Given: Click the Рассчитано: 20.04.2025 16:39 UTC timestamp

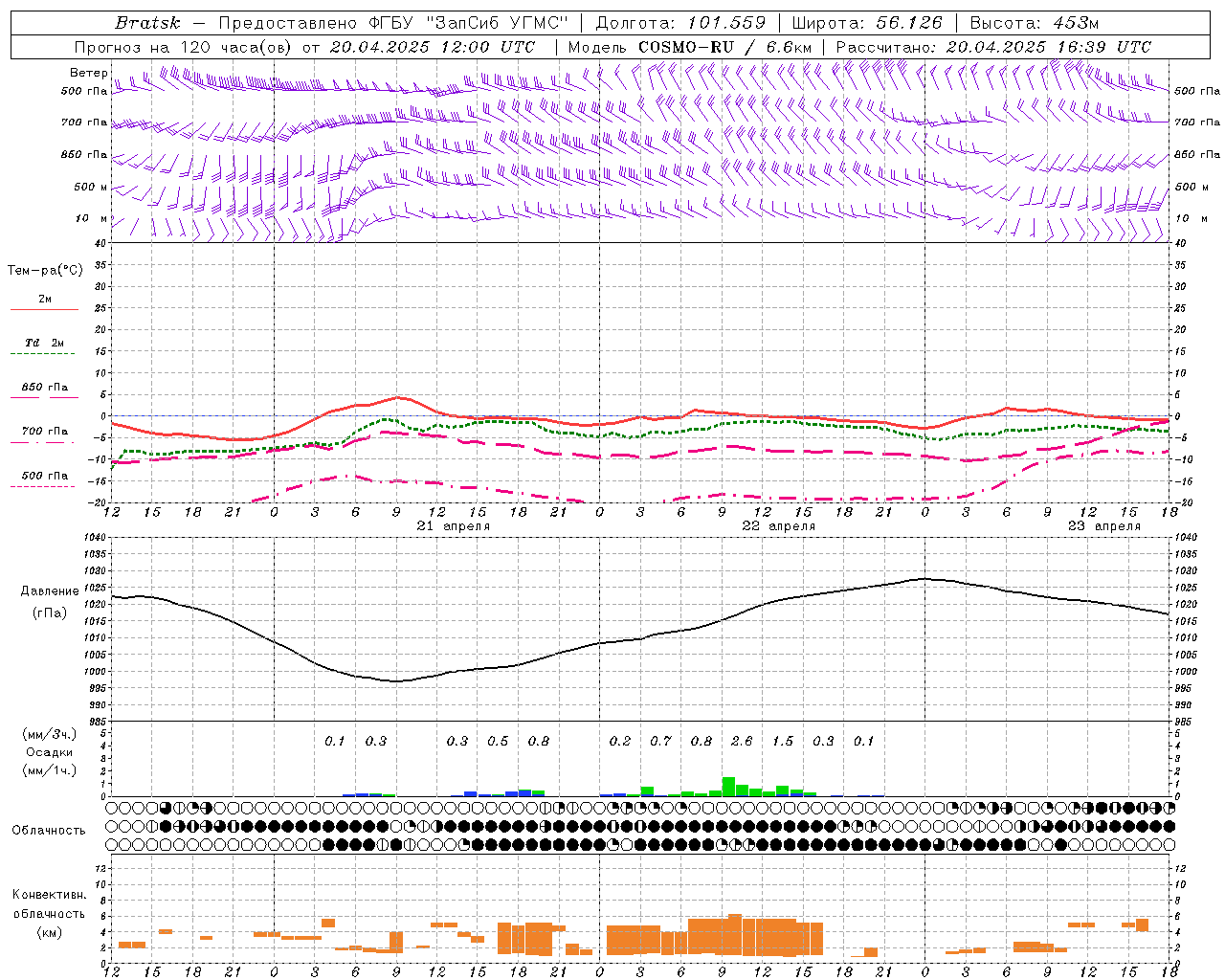Looking at the screenshot, I should (993, 47).
